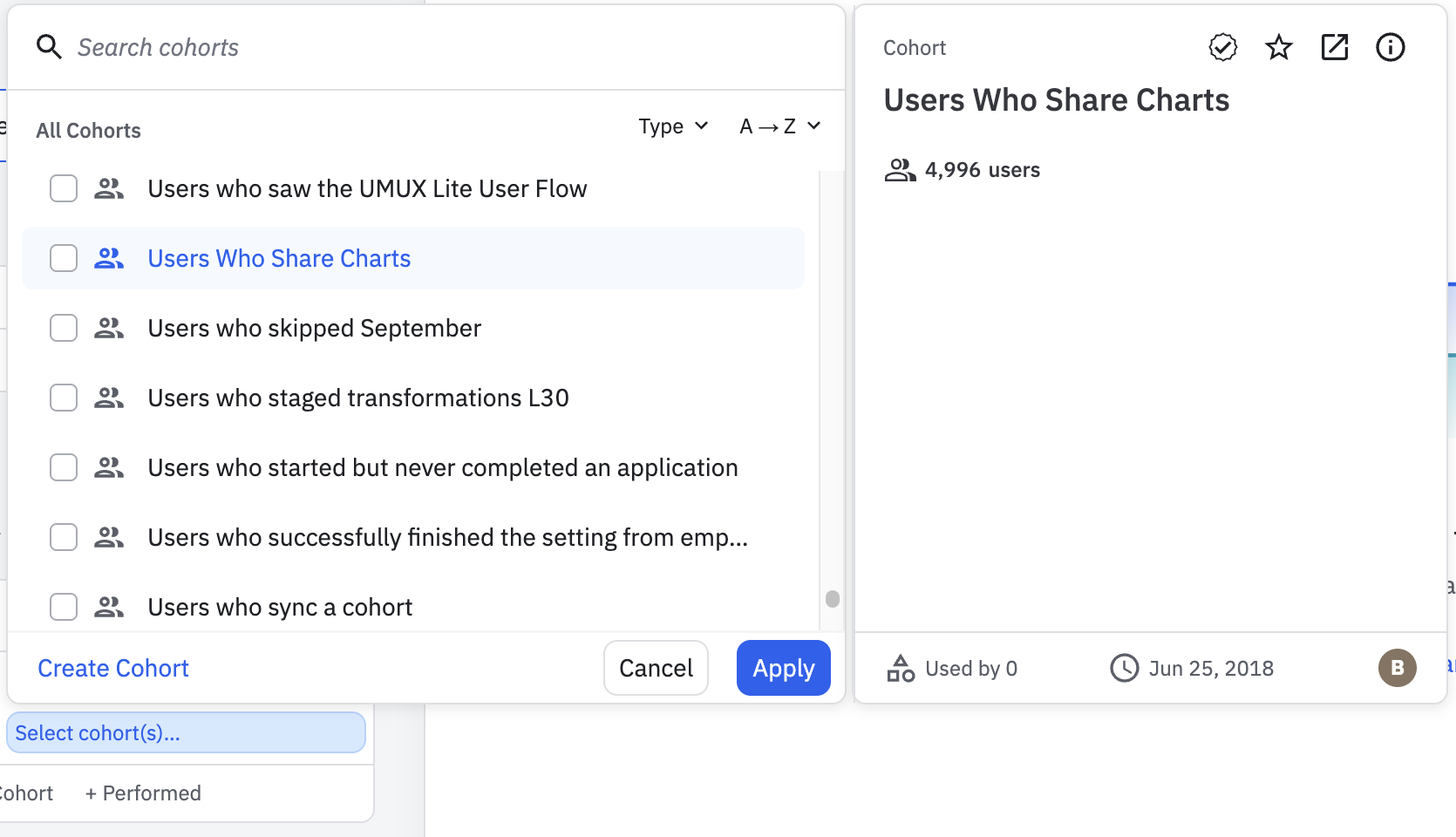This screenshot has height=837, width=1456.
Task: Click the clock icon beside Jun 25, 2018
Action: [1124, 668]
